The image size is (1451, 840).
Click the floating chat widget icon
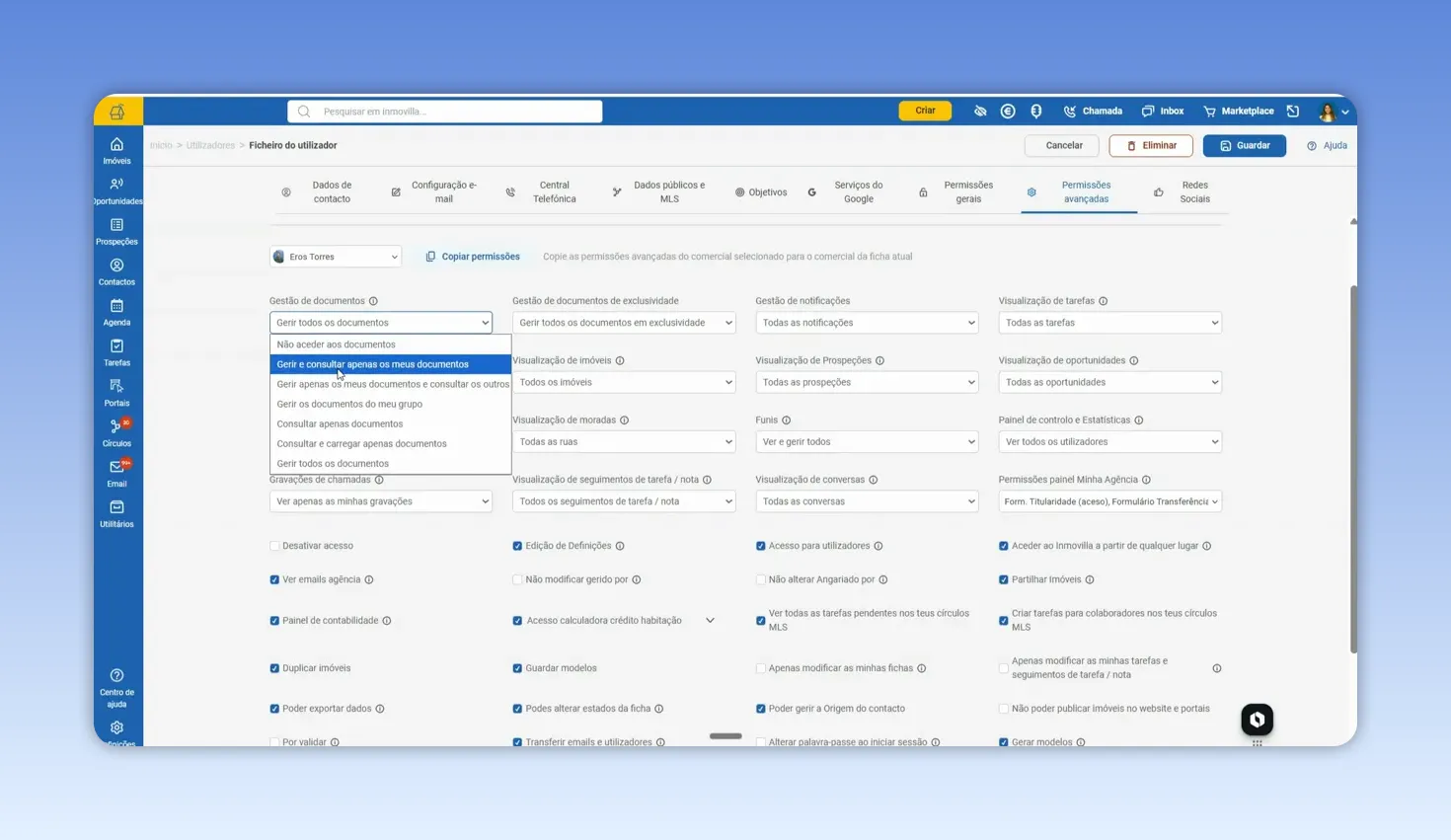(x=1257, y=720)
